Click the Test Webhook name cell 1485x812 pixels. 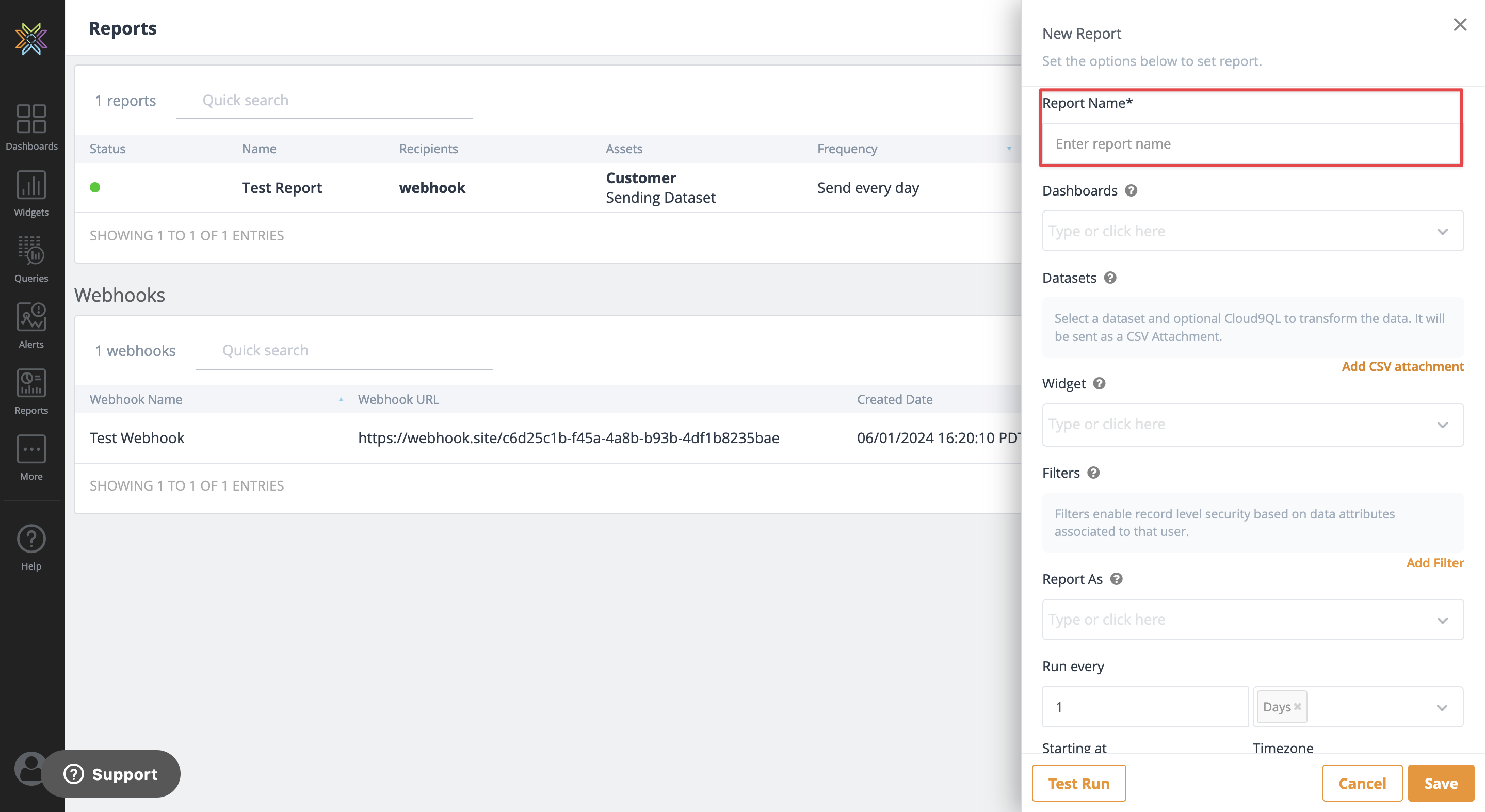137,437
